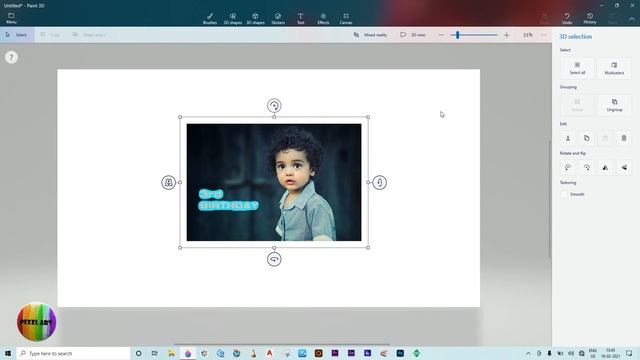Flip selection horizontally
This screenshot has width=640, height=360.
click(x=605, y=168)
